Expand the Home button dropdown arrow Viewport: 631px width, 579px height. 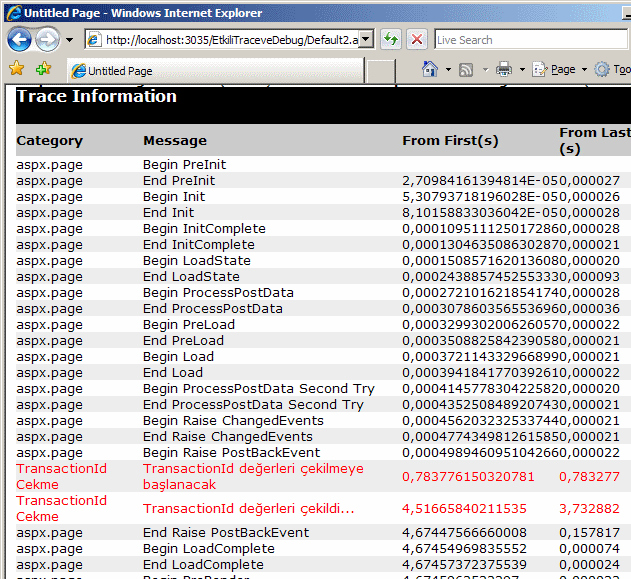446,70
